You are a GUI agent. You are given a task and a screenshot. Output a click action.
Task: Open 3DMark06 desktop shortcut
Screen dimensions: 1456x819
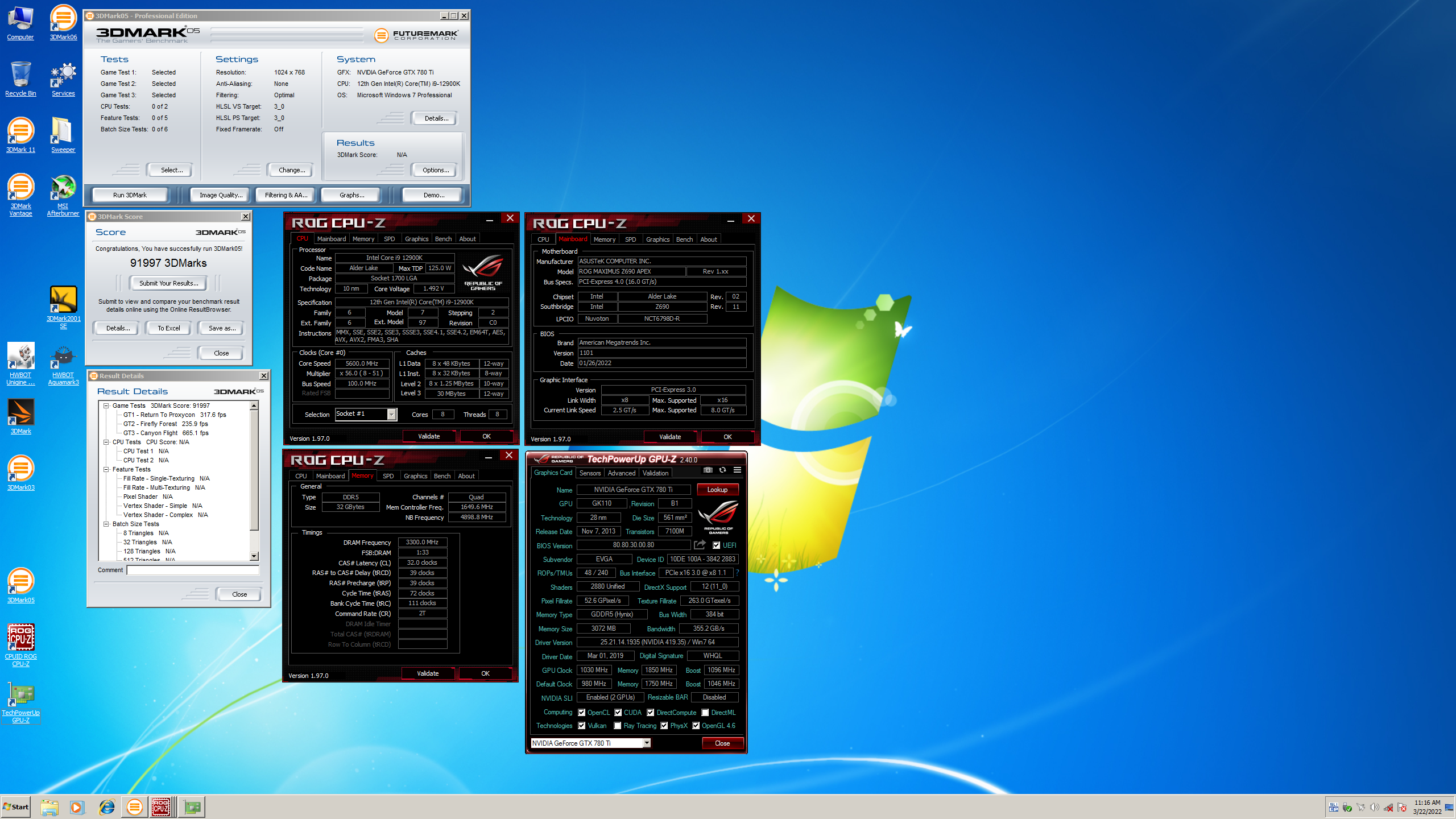point(63,23)
